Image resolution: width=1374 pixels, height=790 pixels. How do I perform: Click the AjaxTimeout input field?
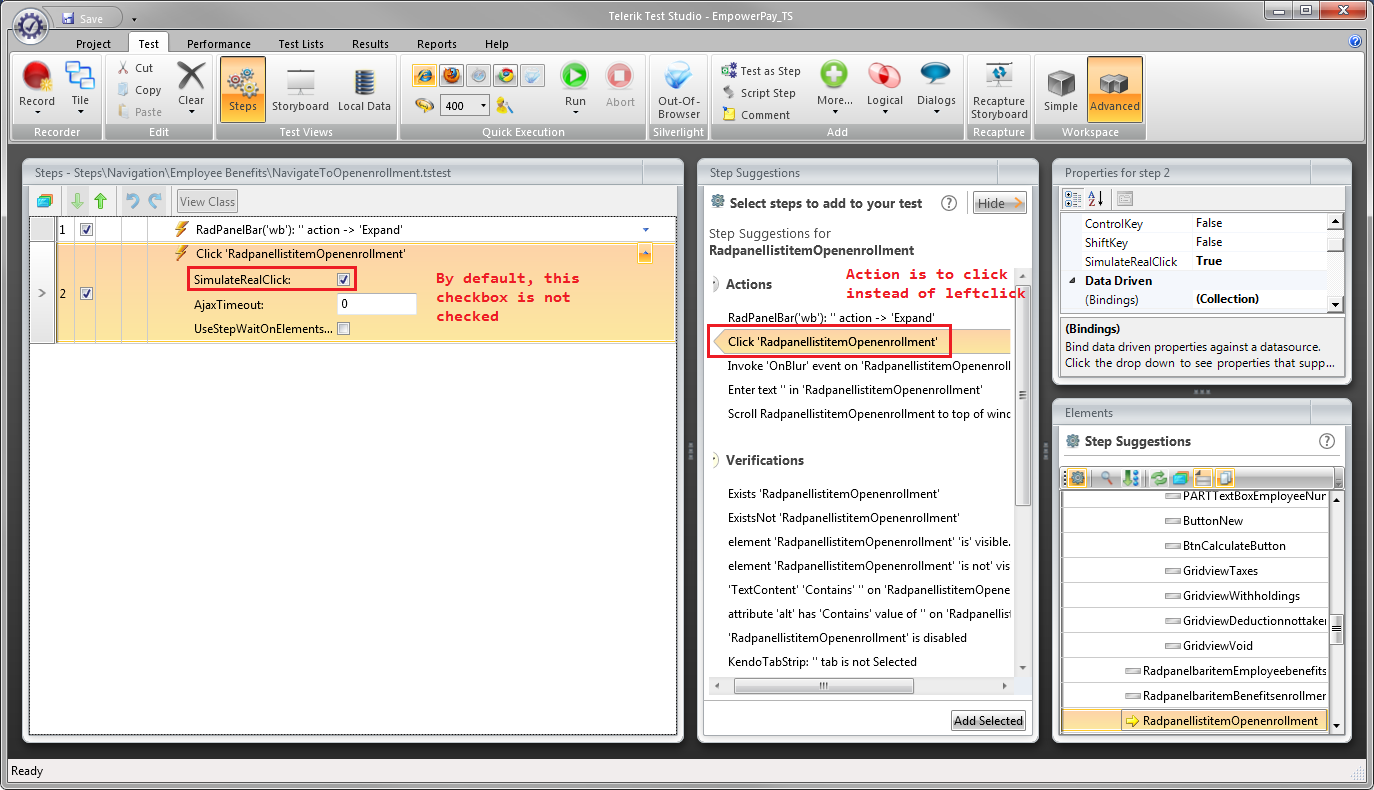click(376, 304)
